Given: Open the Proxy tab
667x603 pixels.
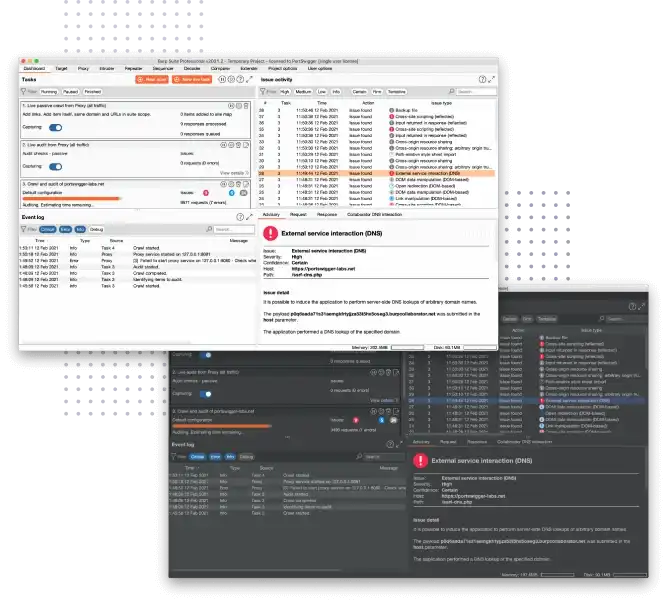Looking at the screenshot, I should pyautogui.click(x=83, y=68).
